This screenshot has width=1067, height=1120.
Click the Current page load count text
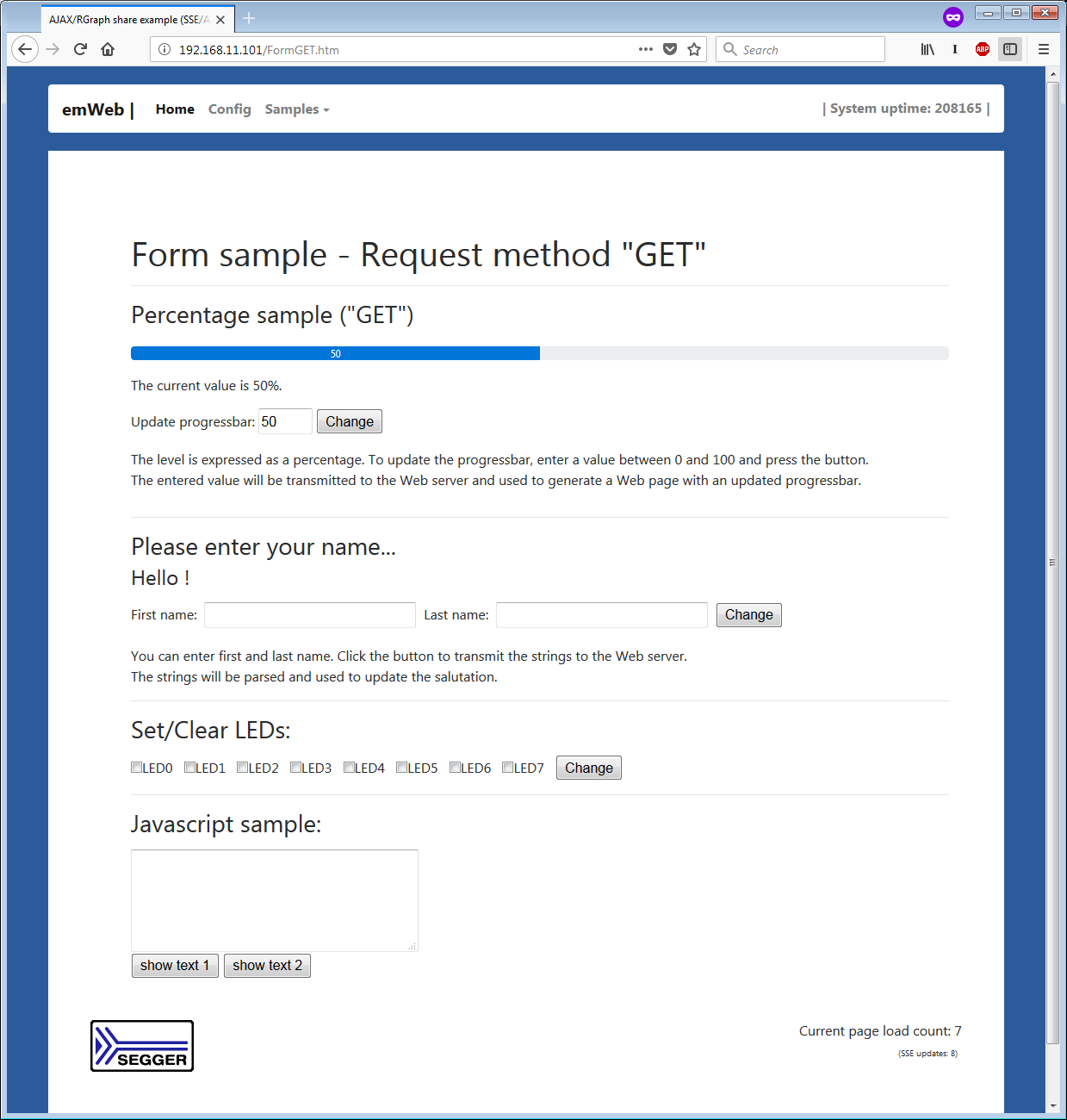pos(880,1030)
